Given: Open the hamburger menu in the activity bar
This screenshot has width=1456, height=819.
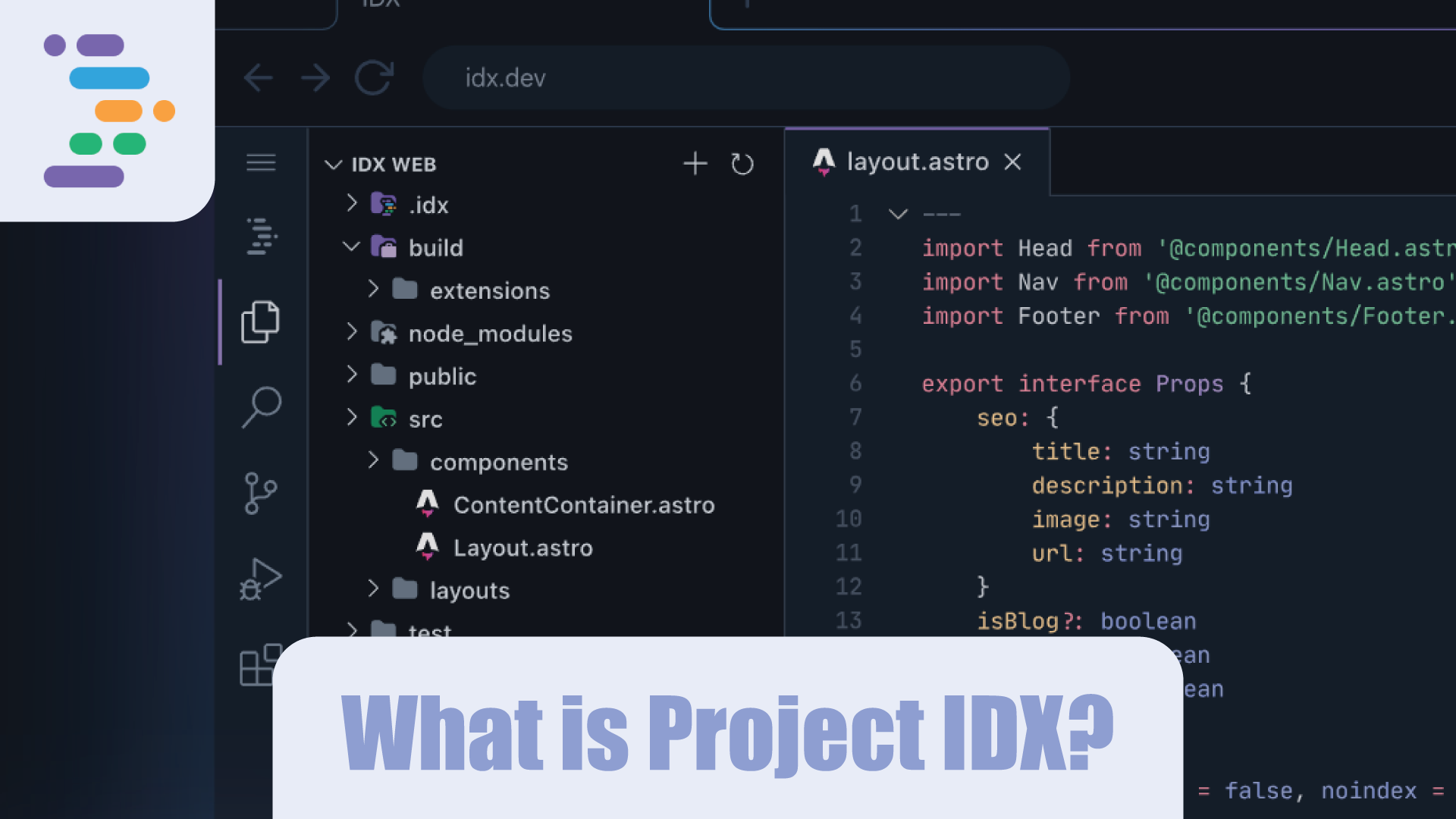Looking at the screenshot, I should [x=261, y=163].
